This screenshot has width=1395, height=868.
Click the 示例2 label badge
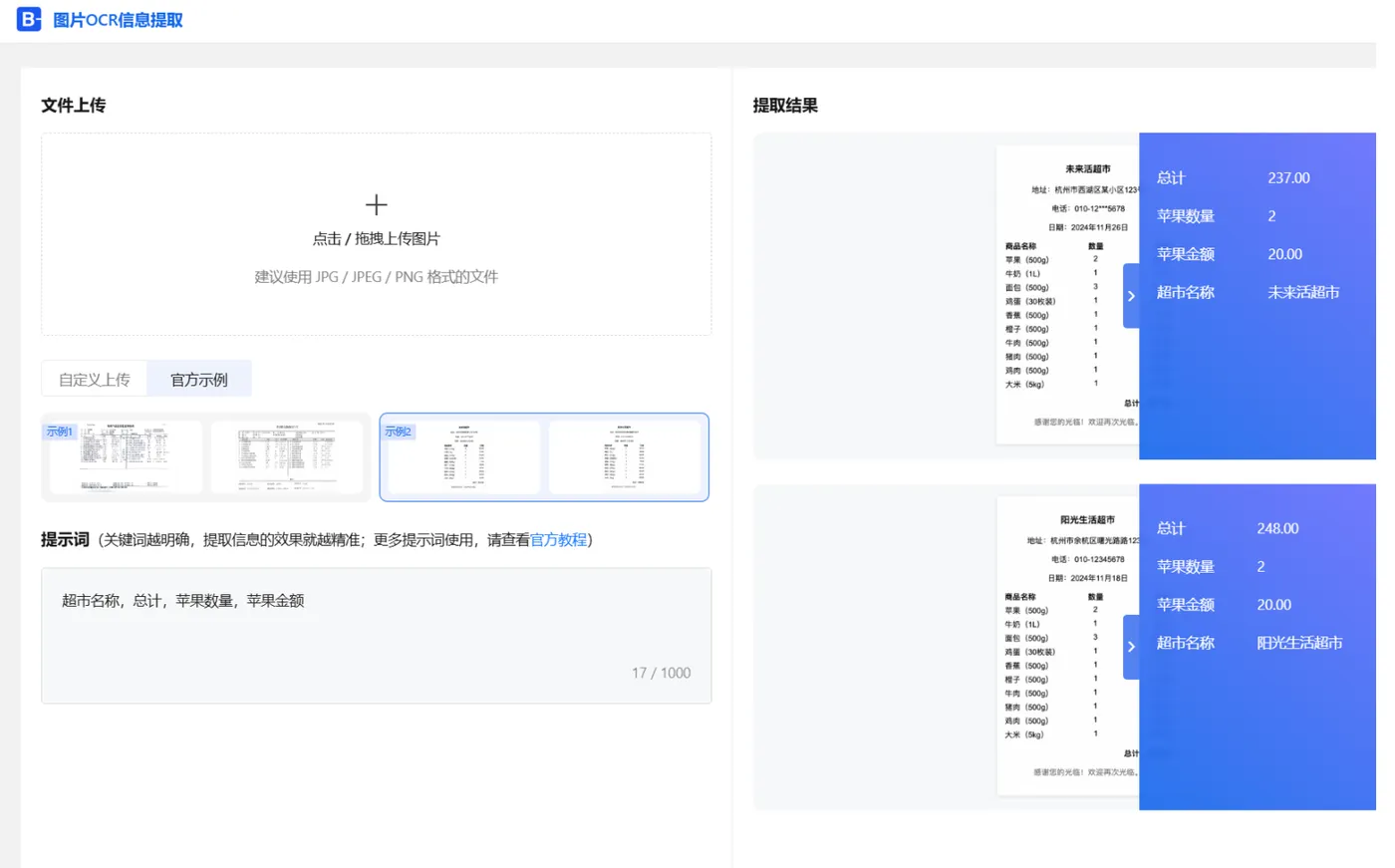coord(398,432)
